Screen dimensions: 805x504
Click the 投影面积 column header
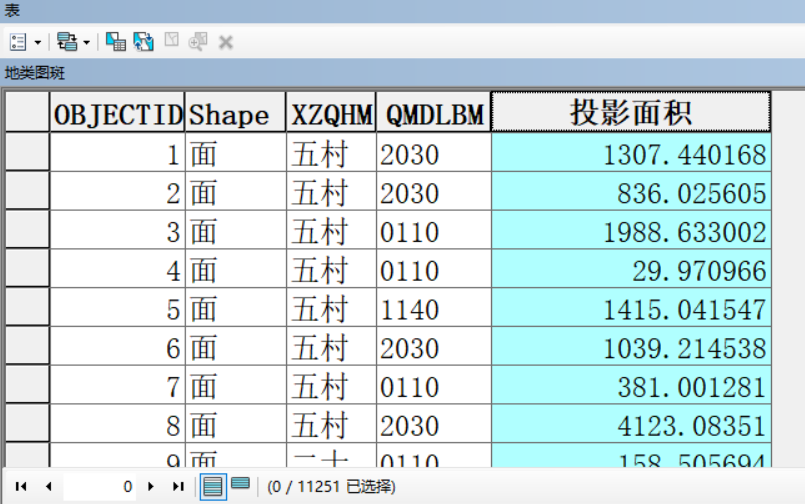pyautogui.click(x=630, y=113)
